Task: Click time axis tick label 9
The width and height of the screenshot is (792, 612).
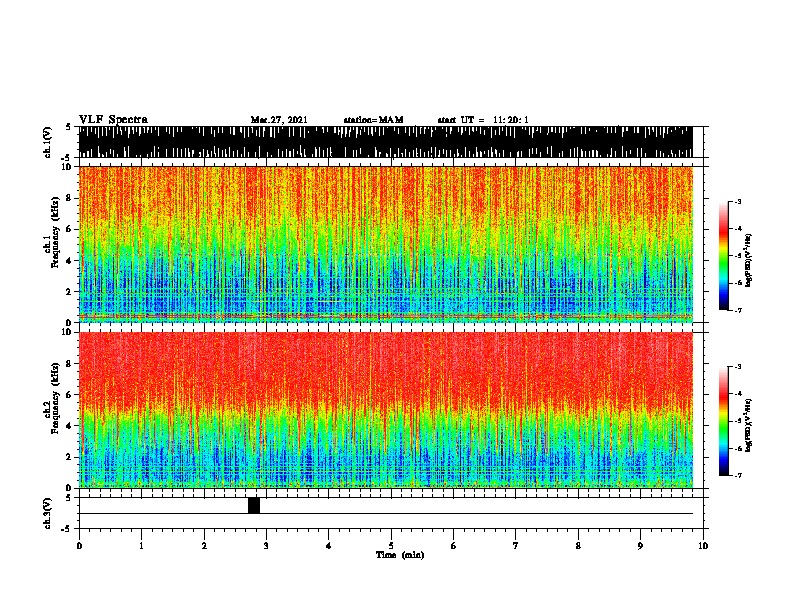Action: (640, 545)
